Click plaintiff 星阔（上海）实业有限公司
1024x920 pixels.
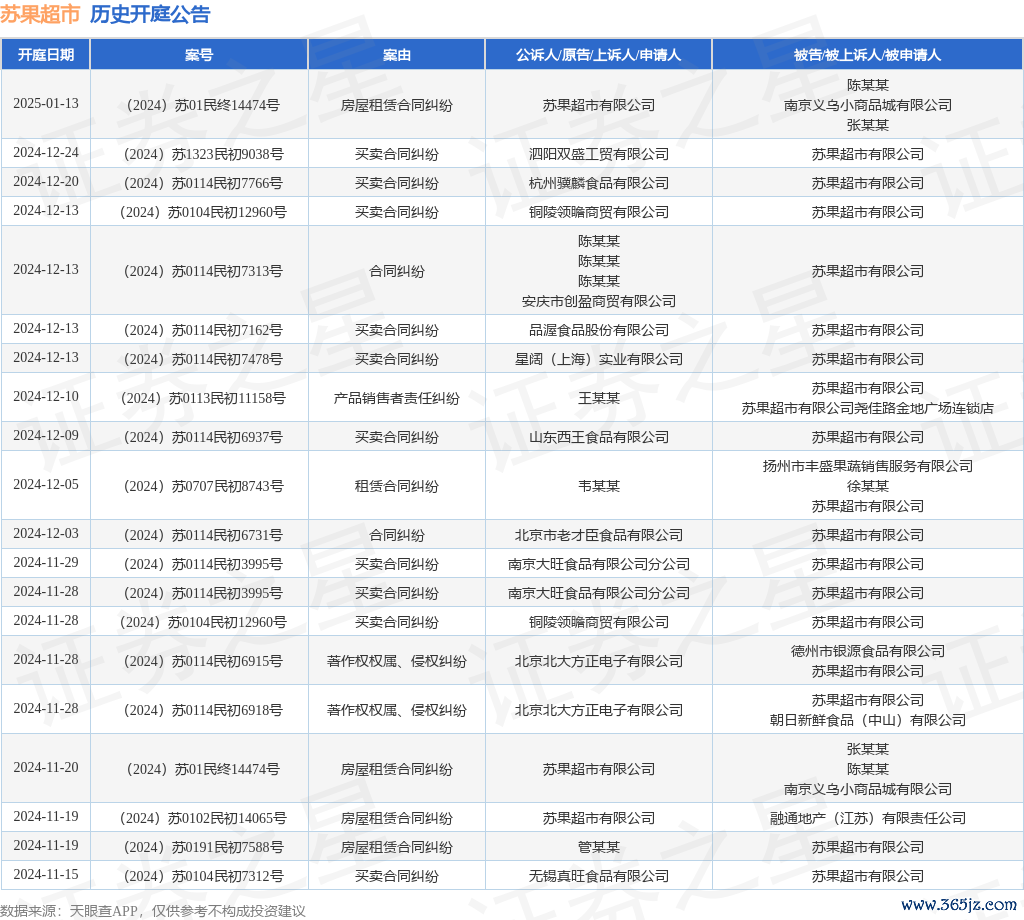pos(599,359)
